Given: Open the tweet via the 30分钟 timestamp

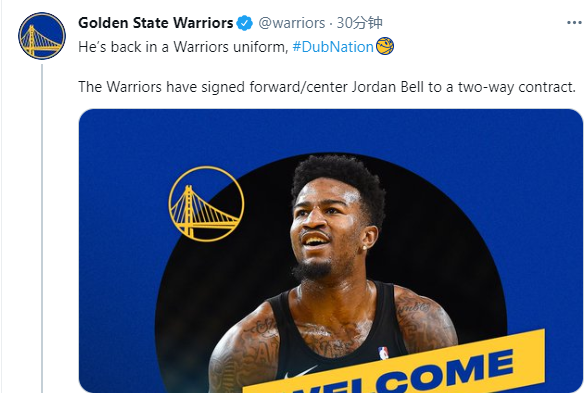Looking at the screenshot, I should [x=359, y=23].
